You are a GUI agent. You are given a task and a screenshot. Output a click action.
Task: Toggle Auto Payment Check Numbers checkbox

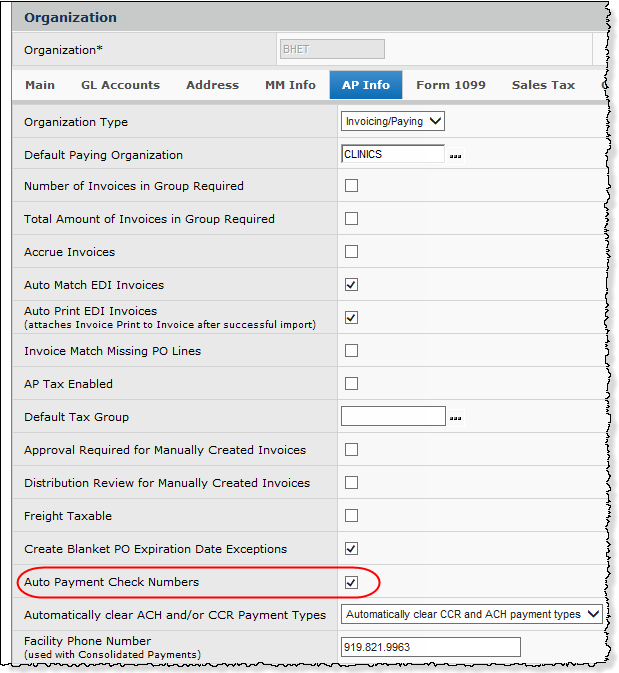(351, 581)
